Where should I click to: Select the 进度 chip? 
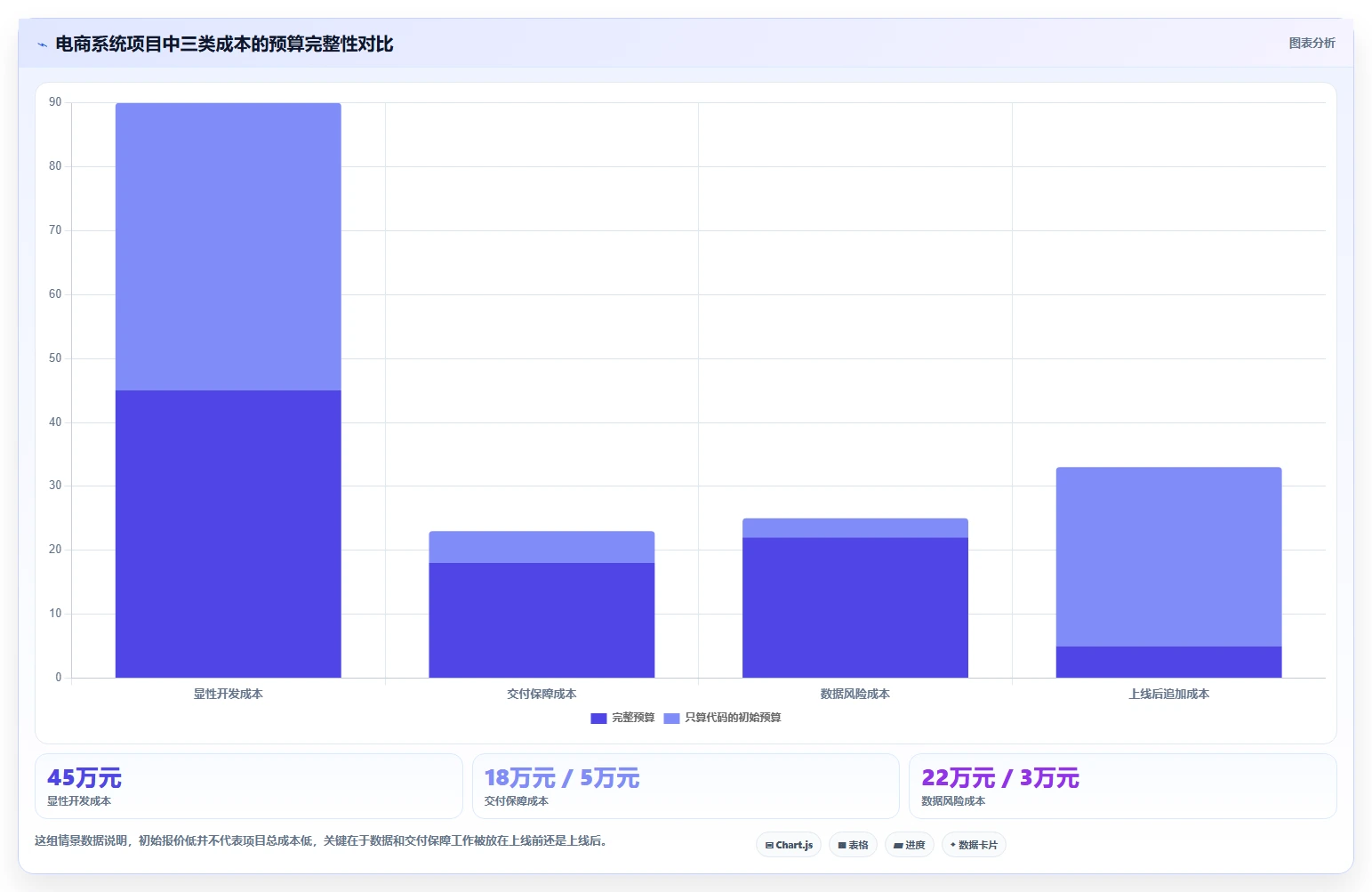click(909, 845)
